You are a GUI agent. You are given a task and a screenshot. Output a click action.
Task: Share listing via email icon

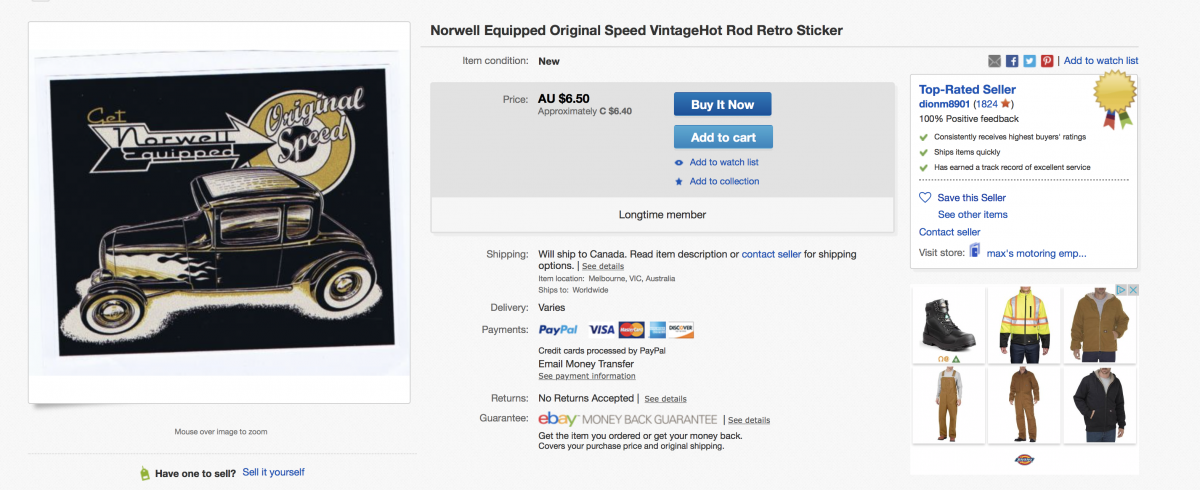[x=994, y=61]
